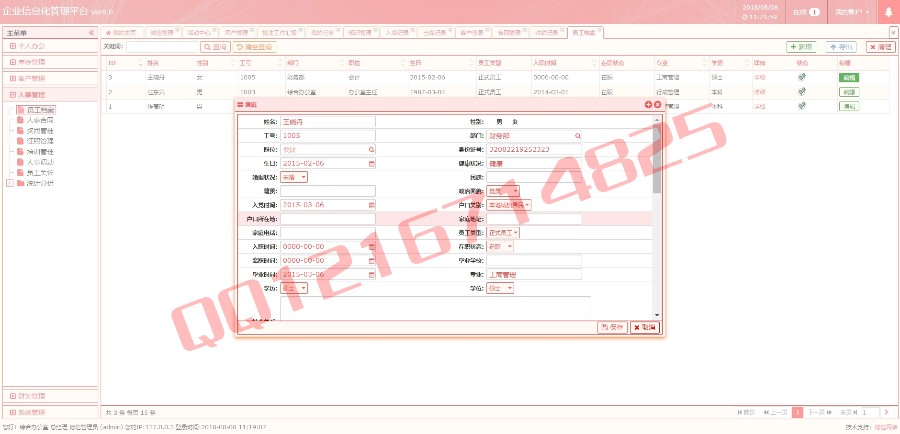The height and width of the screenshot is (434, 900).
Task: Open the 详细 link in the 工号 1005 row
Action: [x=759, y=77]
